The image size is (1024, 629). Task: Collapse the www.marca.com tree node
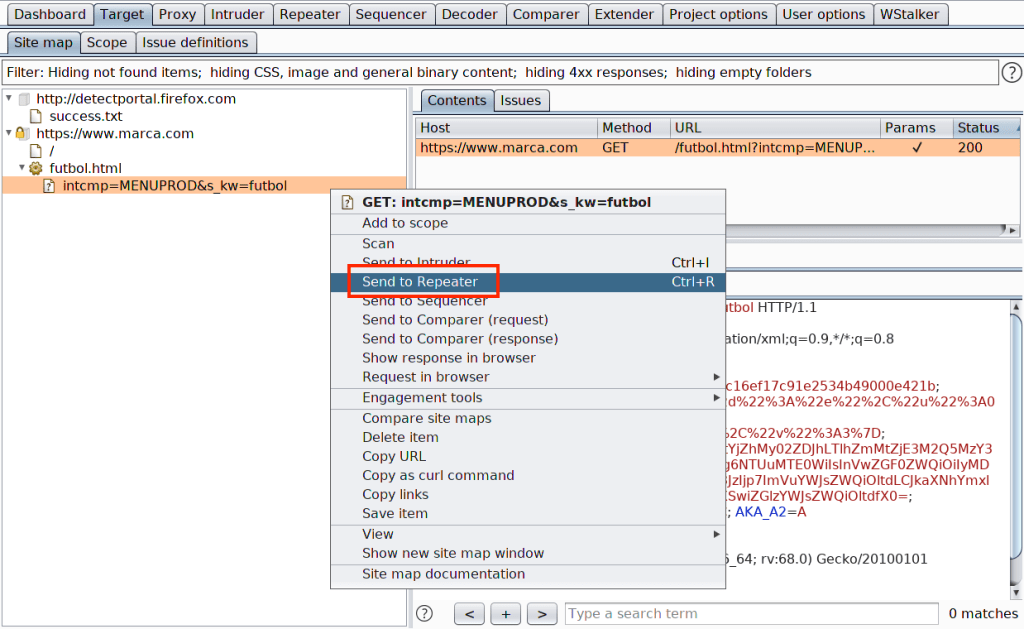coord(9,133)
